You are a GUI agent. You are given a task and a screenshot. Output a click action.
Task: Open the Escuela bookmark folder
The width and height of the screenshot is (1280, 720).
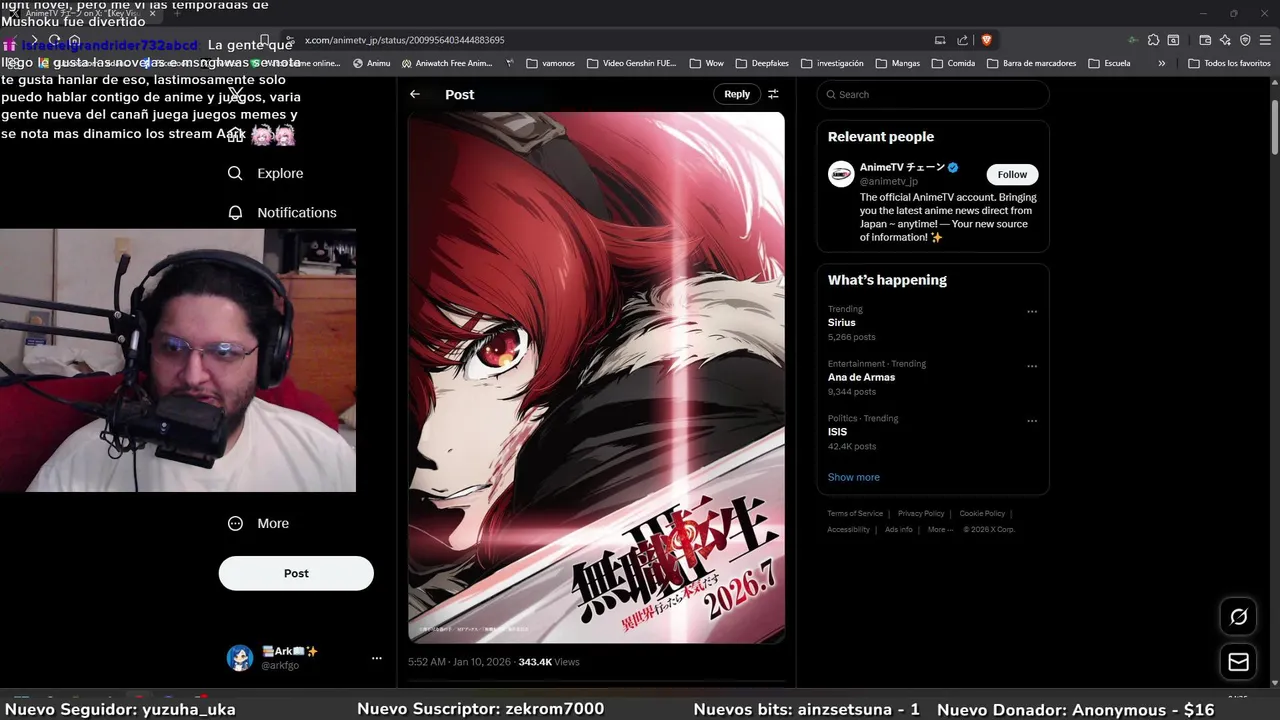[1109, 63]
